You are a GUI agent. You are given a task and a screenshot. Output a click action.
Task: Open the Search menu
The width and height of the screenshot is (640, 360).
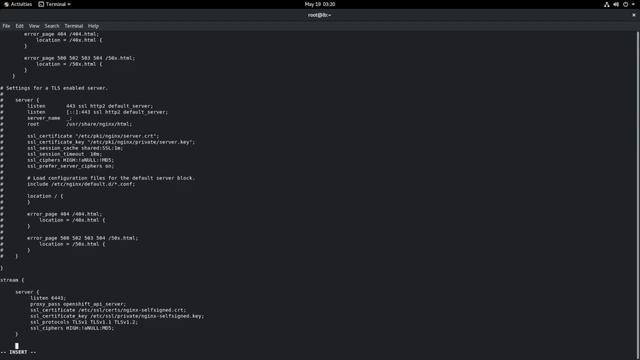[52, 26]
